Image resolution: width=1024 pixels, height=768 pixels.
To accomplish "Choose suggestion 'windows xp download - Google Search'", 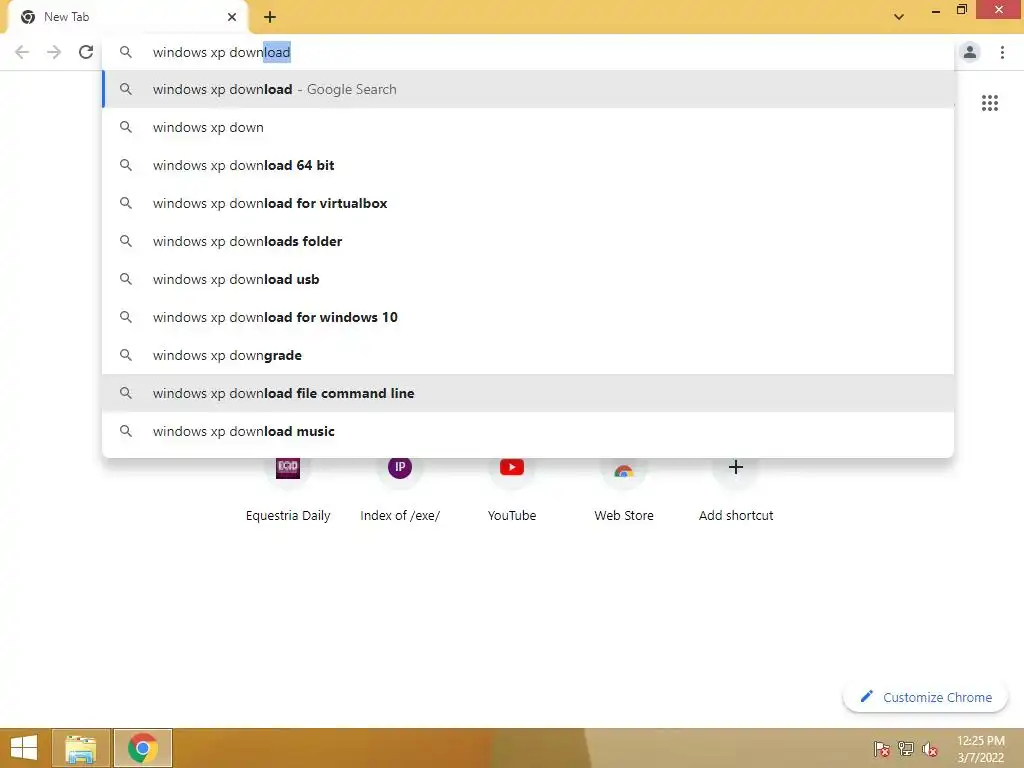I will point(528,89).
